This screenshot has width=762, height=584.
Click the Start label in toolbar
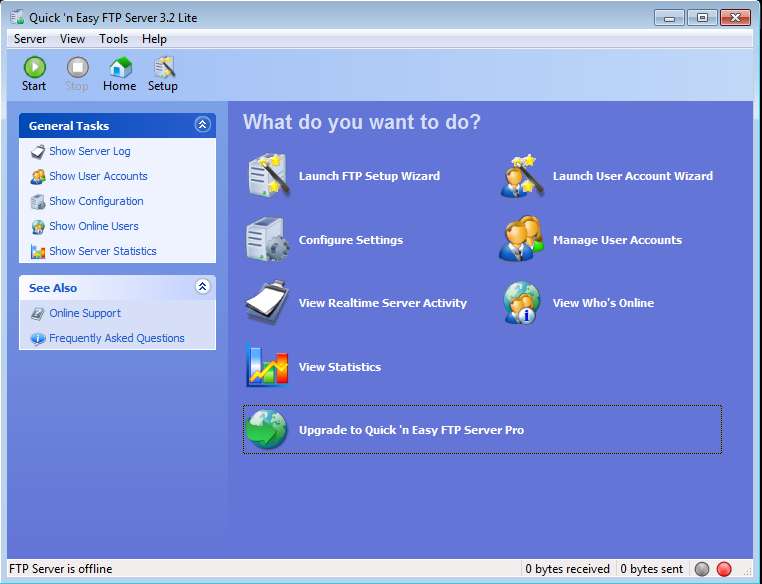tap(34, 86)
